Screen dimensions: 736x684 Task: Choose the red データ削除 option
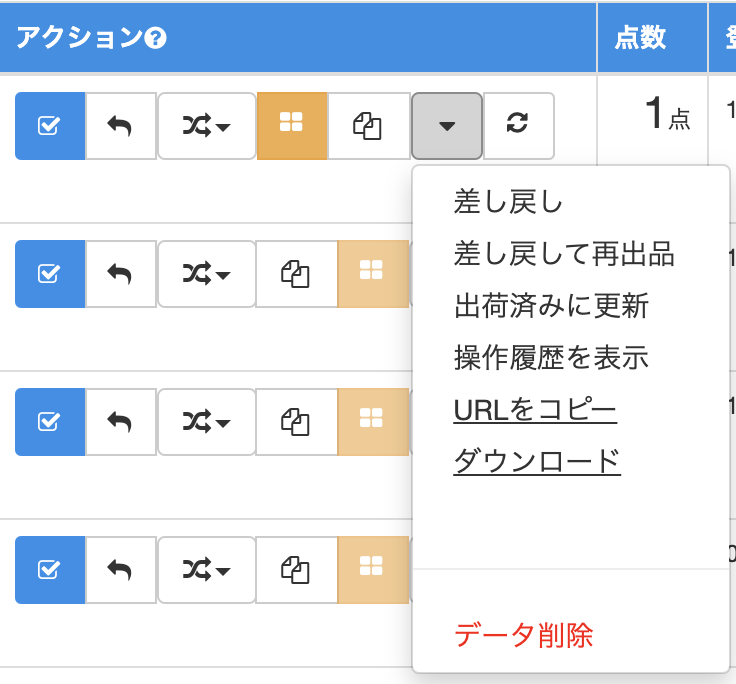(523, 636)
